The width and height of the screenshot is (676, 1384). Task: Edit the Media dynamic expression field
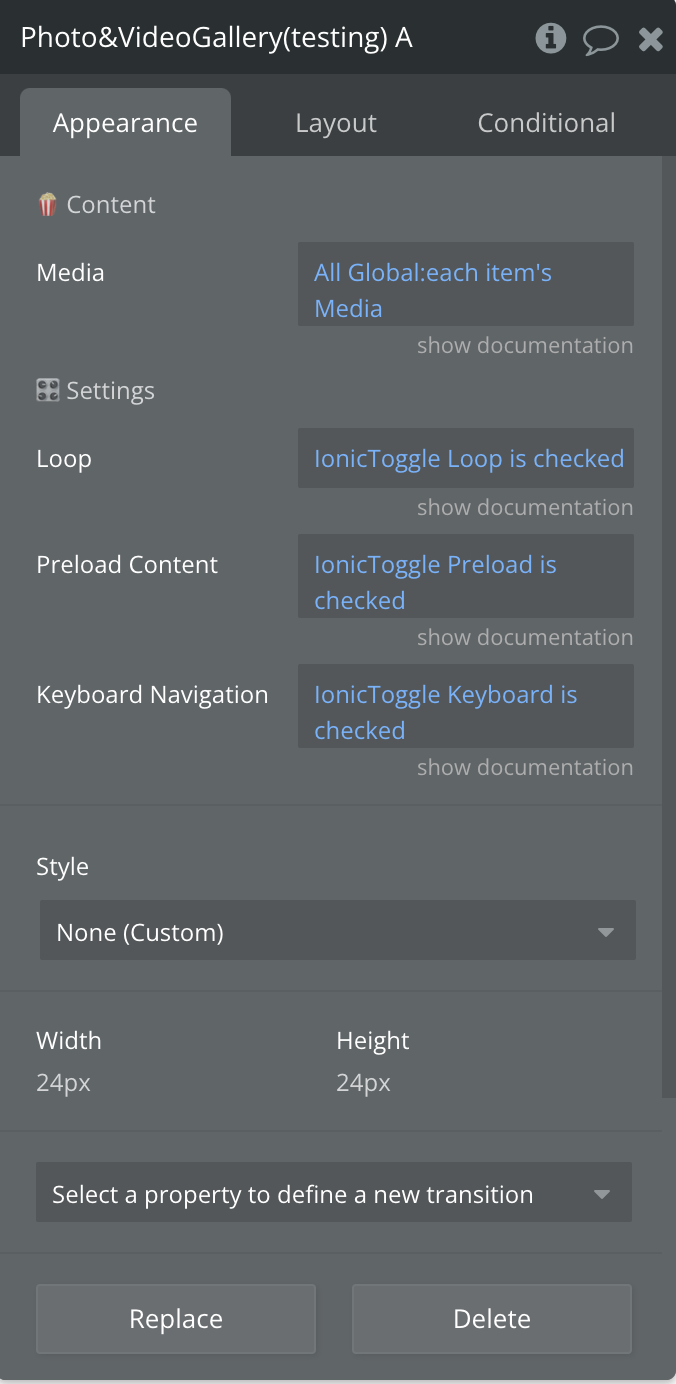[465, 284]
